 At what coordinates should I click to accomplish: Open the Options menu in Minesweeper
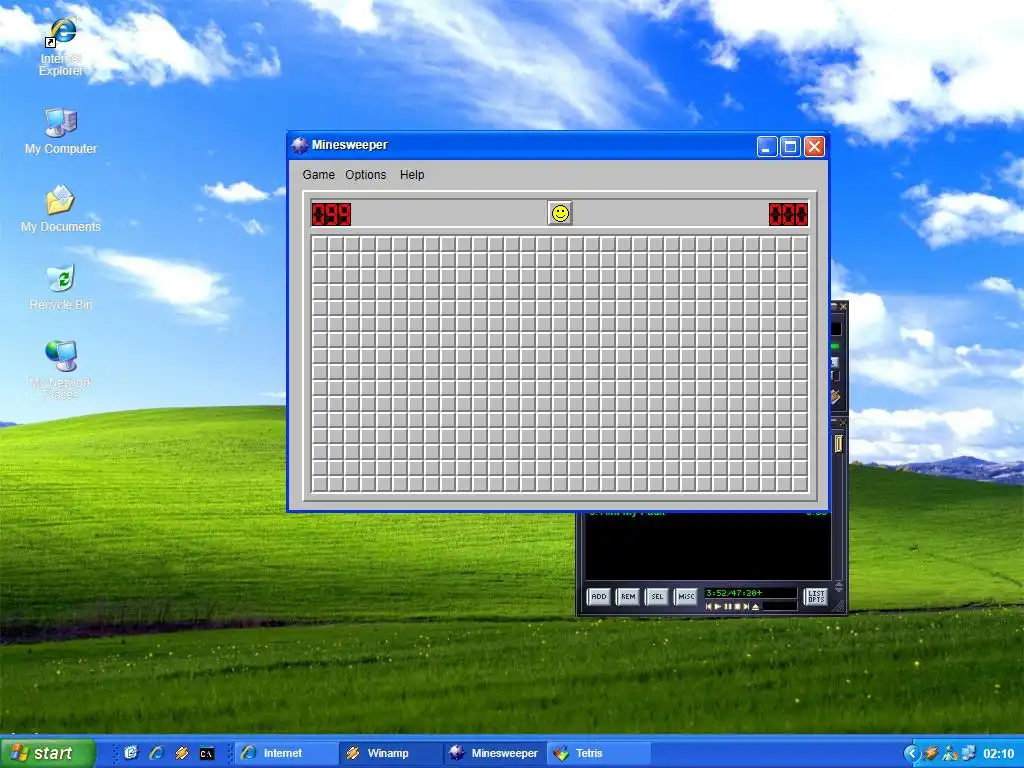(366, 174)
